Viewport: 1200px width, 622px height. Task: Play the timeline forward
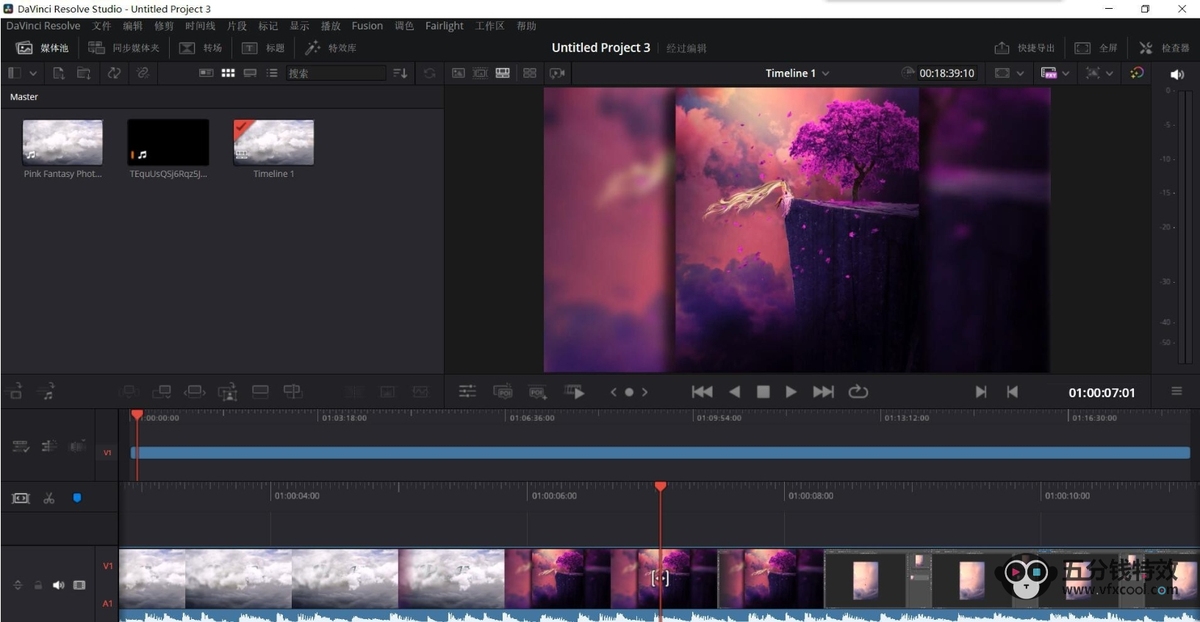click(791, 392)
